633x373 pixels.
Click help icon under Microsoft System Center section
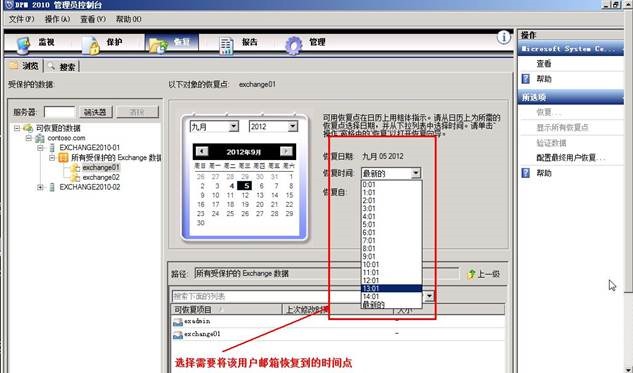tap(525, 79)
